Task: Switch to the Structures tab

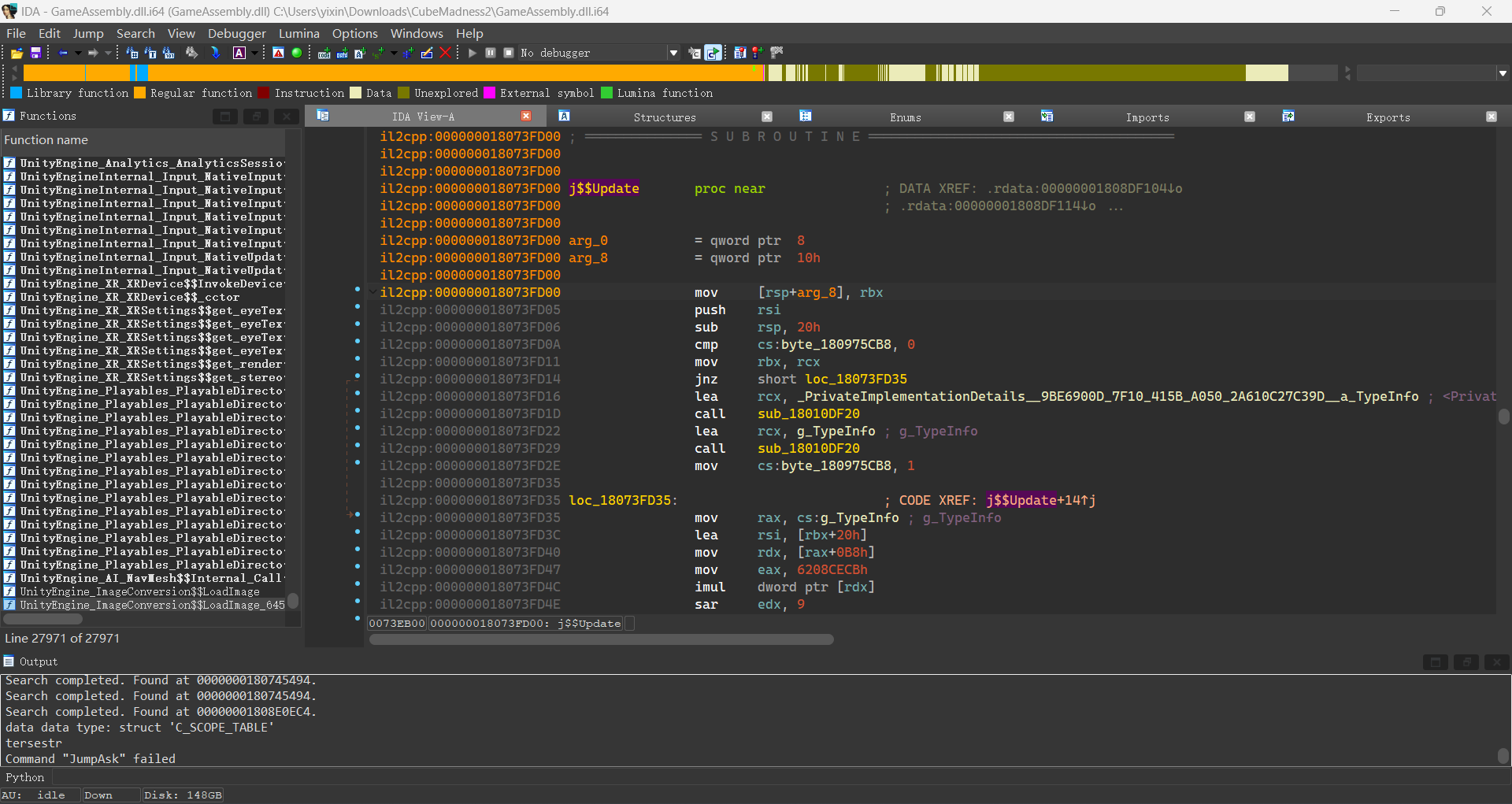Action: point(665,117)
